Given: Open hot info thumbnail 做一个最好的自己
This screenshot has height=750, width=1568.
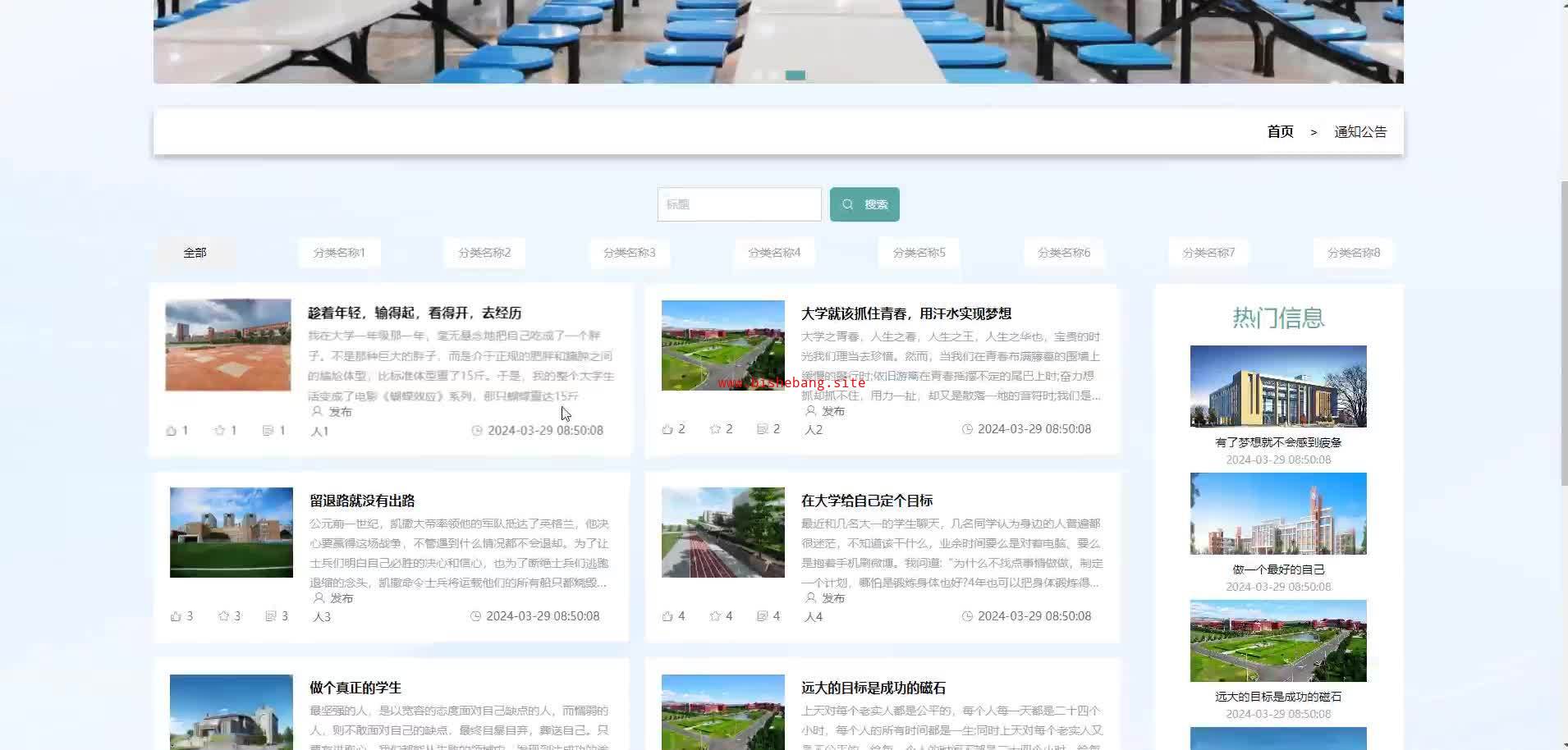Looking at the screenshot, I should (x=1278, y=514).
